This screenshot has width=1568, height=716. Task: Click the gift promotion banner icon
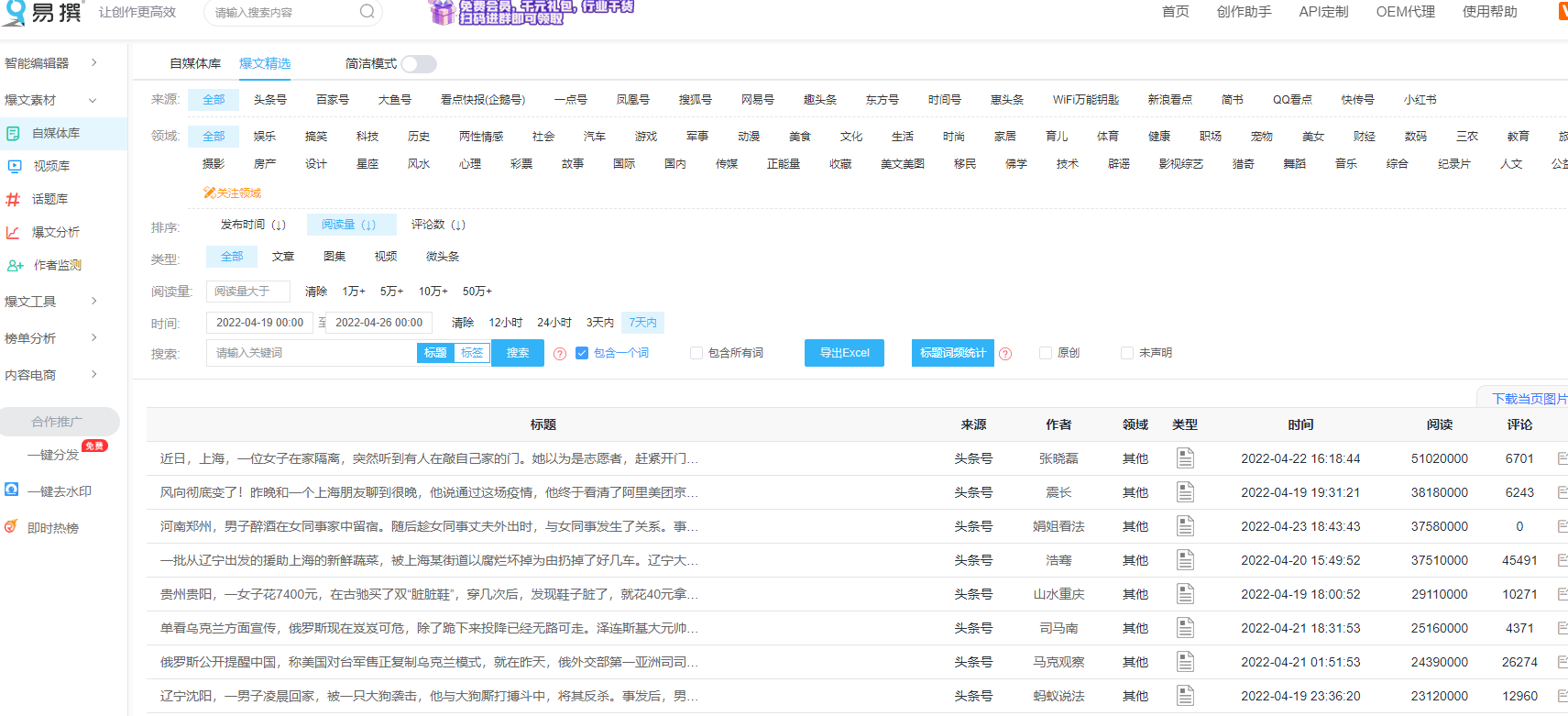click(443, 12)
